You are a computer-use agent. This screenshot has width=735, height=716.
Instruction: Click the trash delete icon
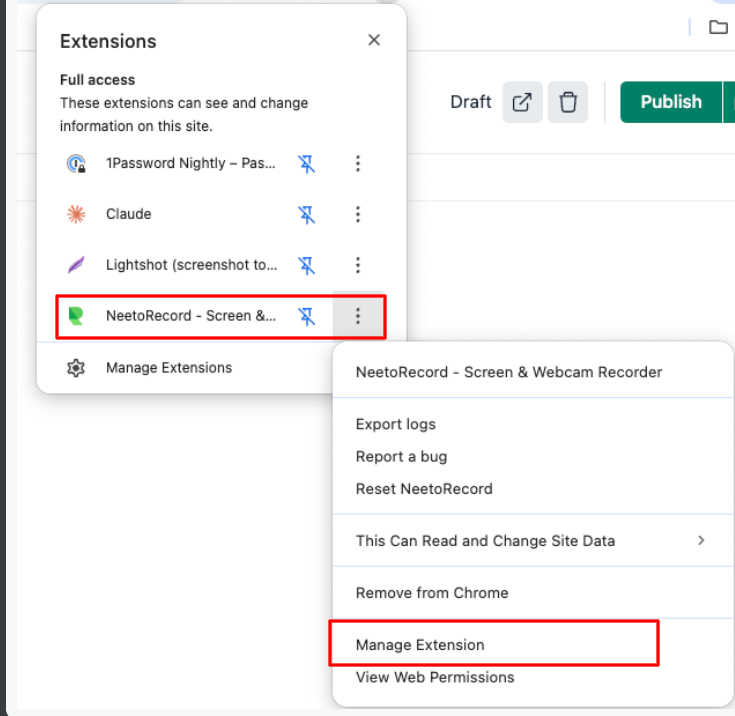tap(568, 102)
